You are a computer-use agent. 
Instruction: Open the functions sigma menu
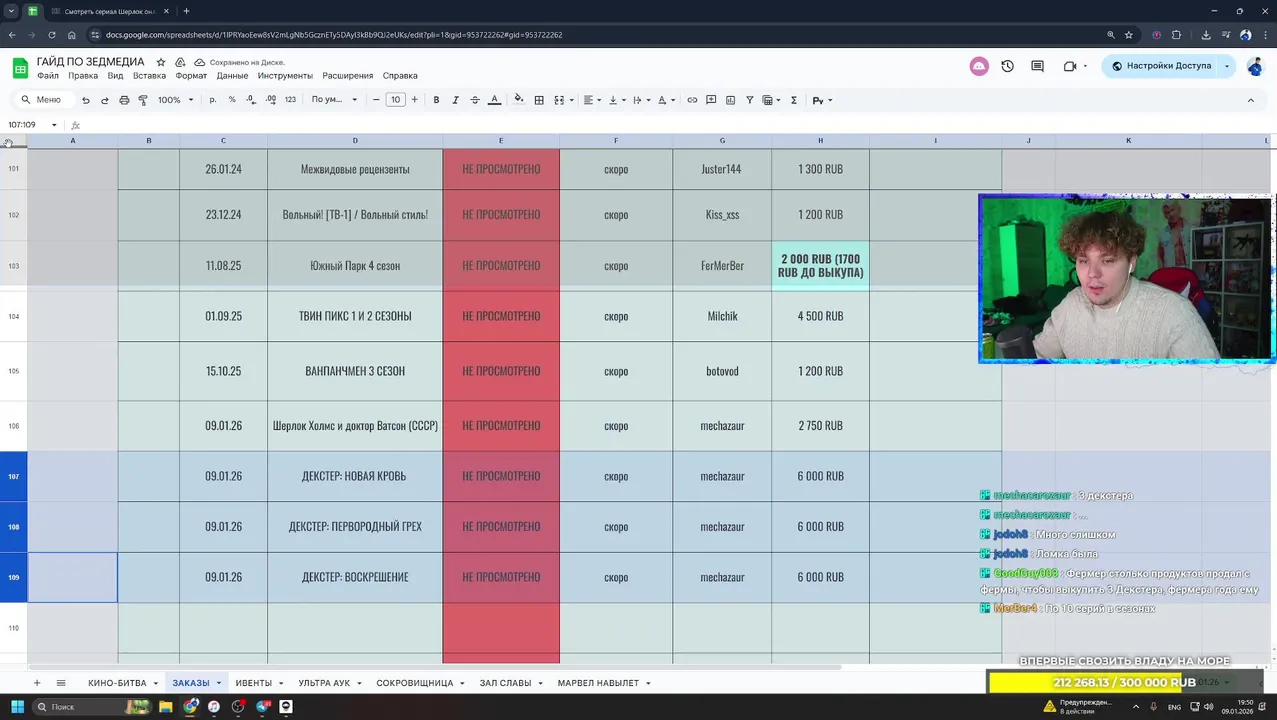(x=794, y=100)
